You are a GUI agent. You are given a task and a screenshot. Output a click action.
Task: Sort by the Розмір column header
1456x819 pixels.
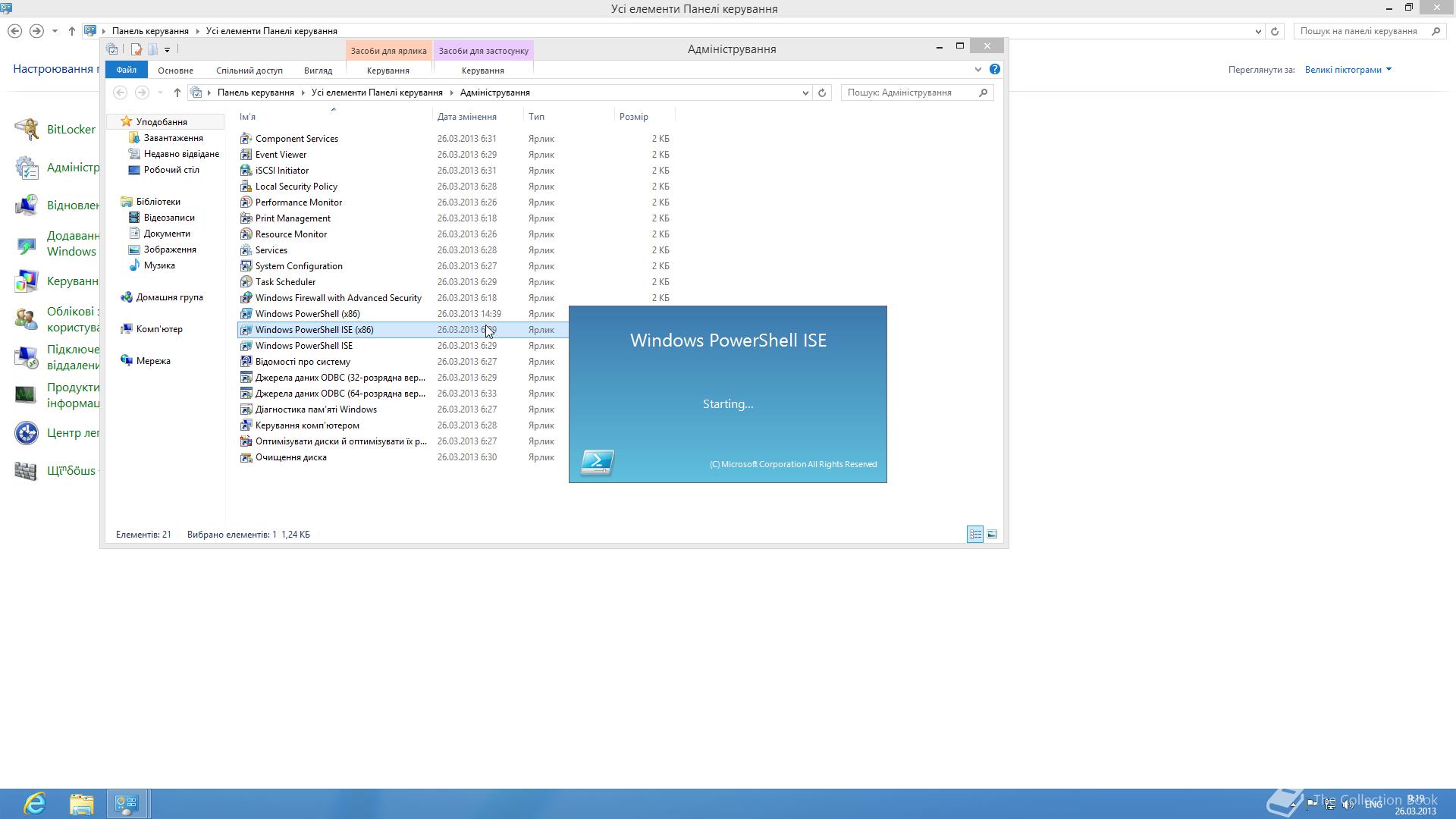(645, 117)
